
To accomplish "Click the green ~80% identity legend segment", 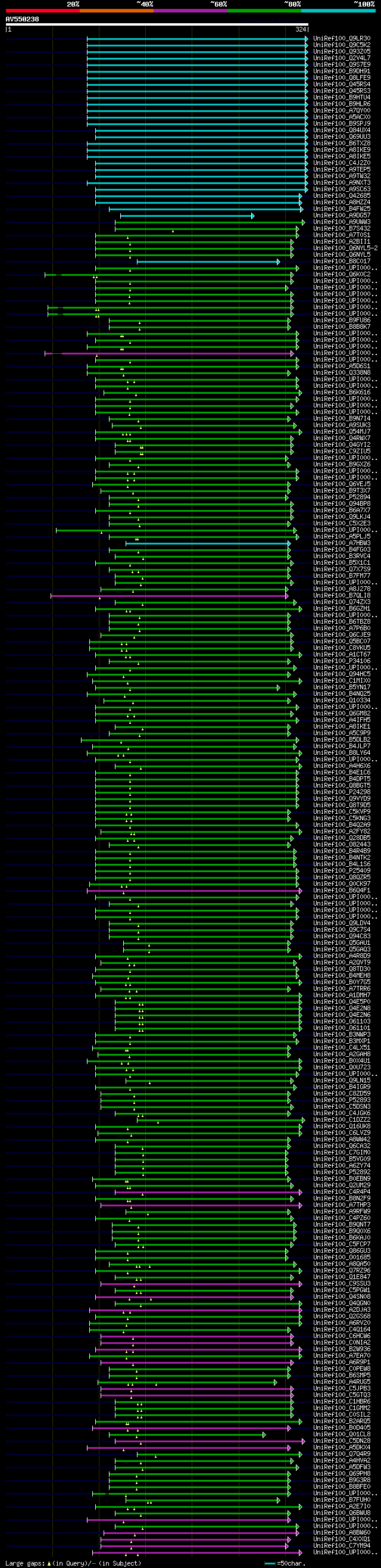I will [x=264, y=10].
